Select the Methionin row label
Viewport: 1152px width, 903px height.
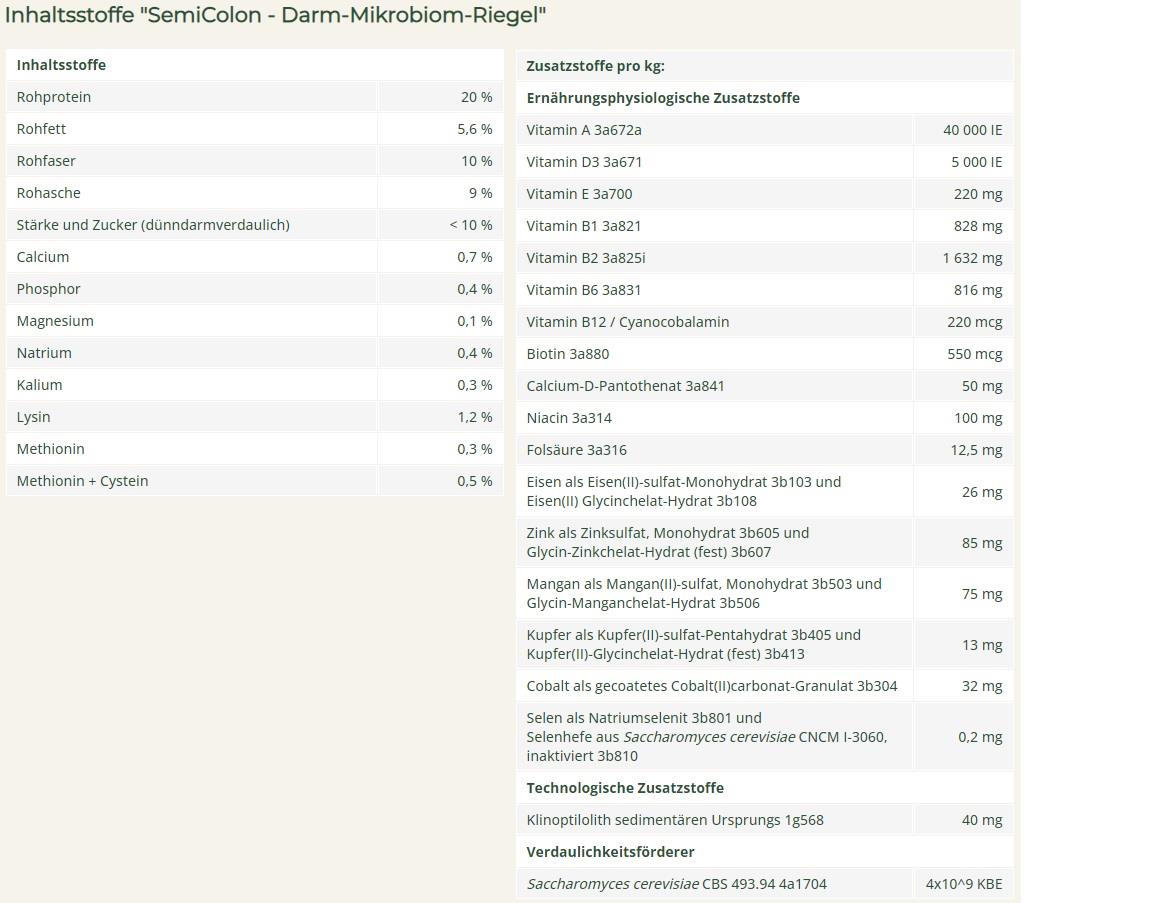[x=51, y=448]
